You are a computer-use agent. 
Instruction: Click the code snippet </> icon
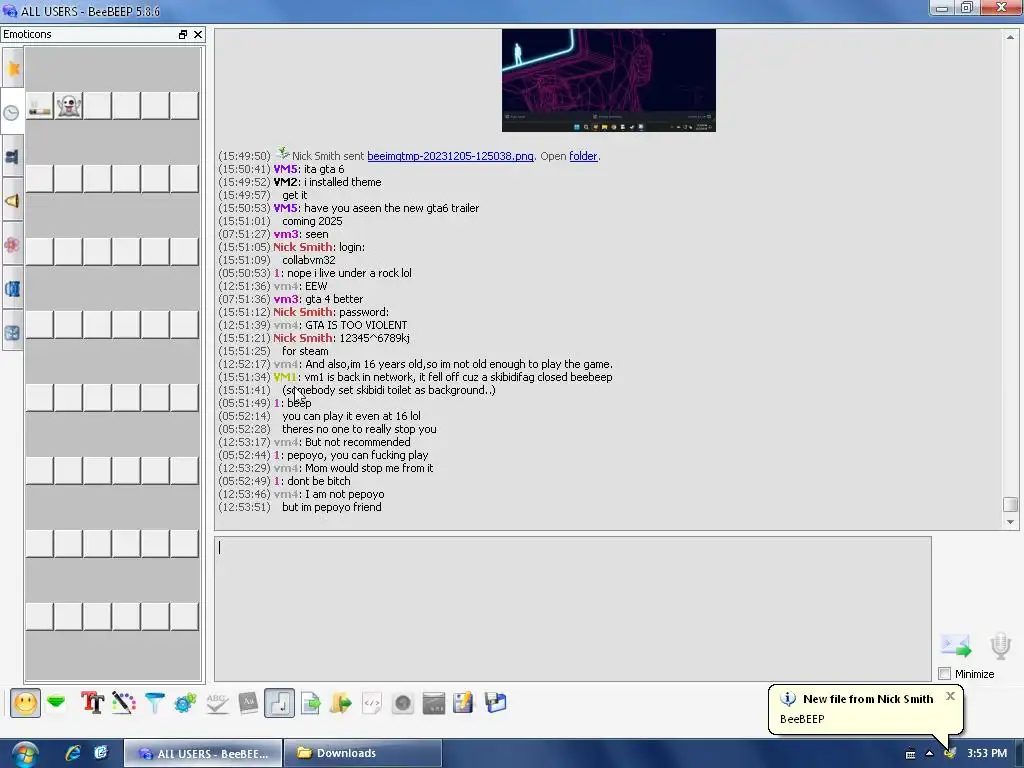pyautogui.click(x=372, y=703)
